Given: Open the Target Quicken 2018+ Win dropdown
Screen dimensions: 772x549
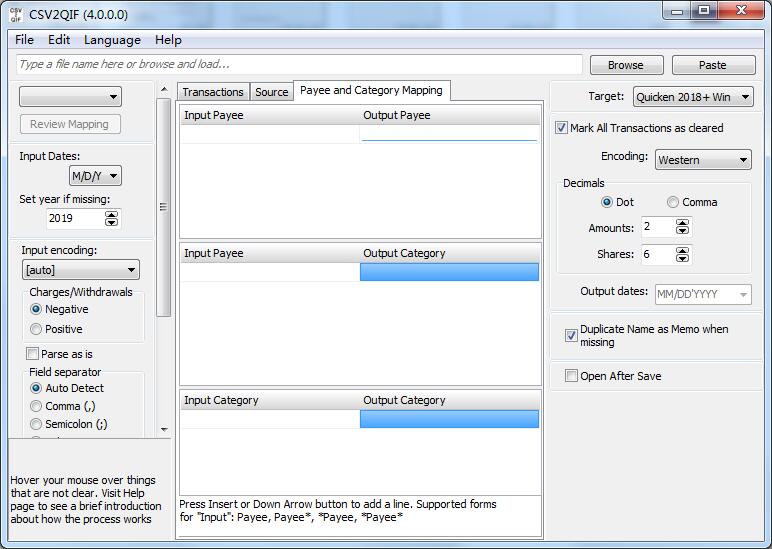Looking at the screenshot, I should click(693, 97).
